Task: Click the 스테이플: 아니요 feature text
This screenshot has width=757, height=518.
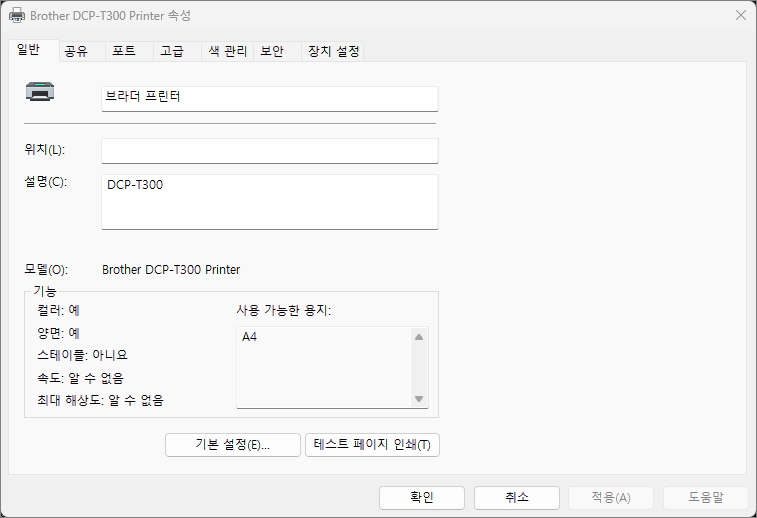Action: pyautogui.click(x=83, y=355)
